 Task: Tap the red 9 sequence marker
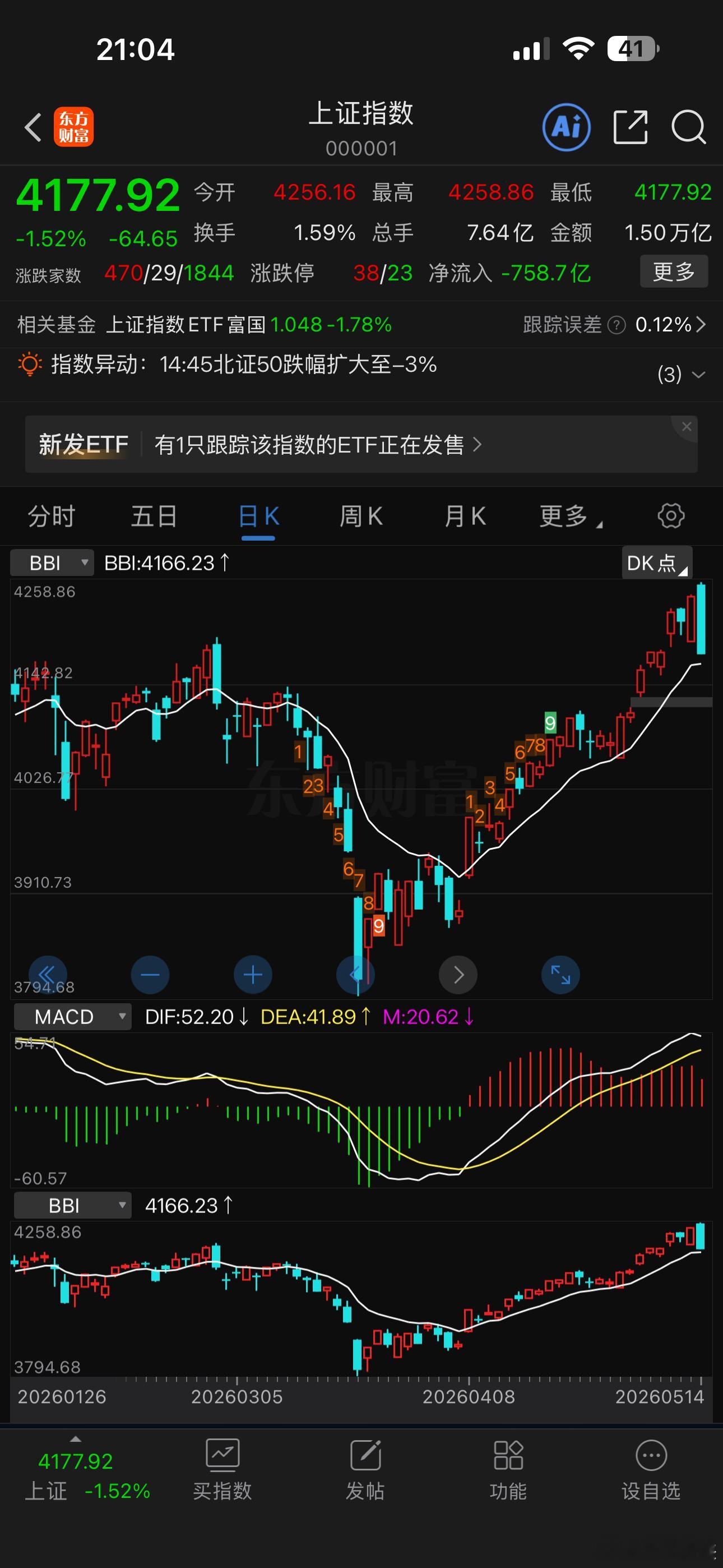378,926
